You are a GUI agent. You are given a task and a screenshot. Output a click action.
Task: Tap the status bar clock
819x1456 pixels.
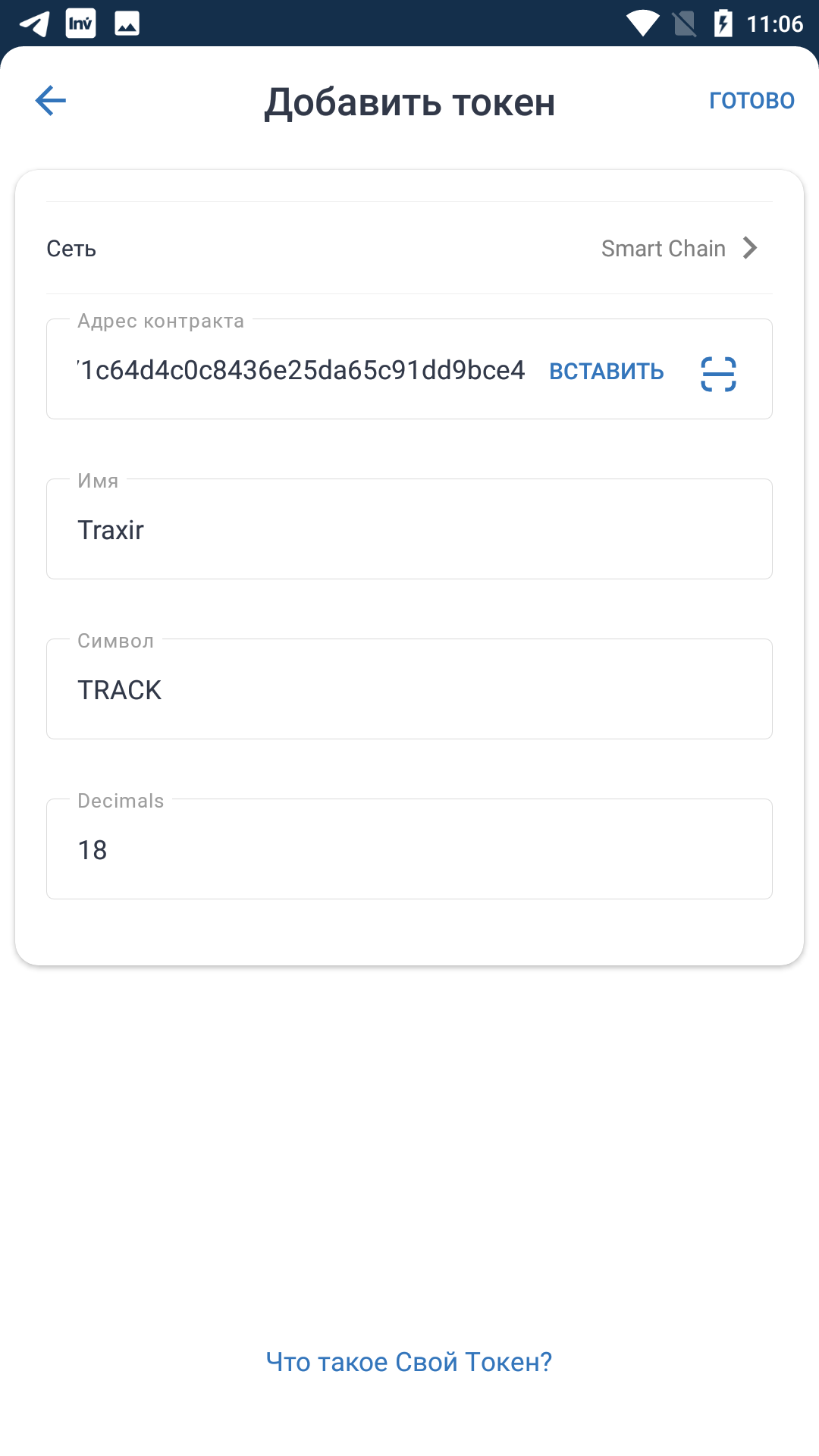(774, 24)
